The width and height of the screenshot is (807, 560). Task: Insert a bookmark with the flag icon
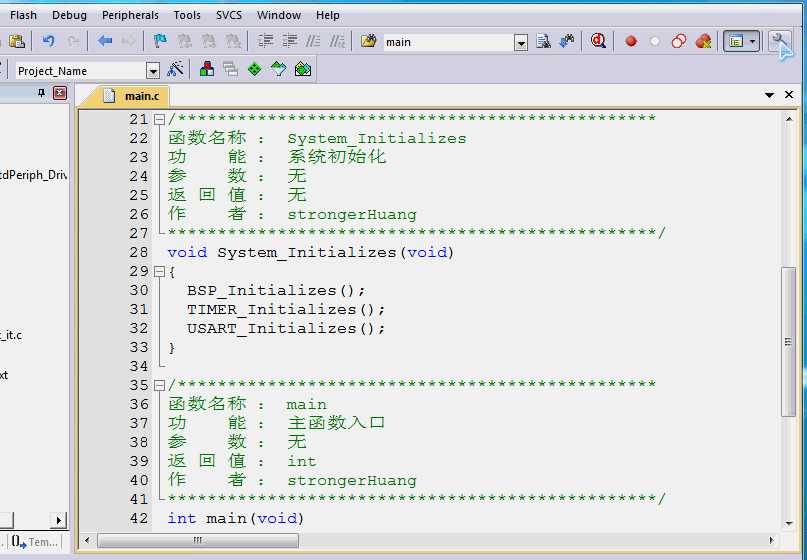[x=160, y=41]
